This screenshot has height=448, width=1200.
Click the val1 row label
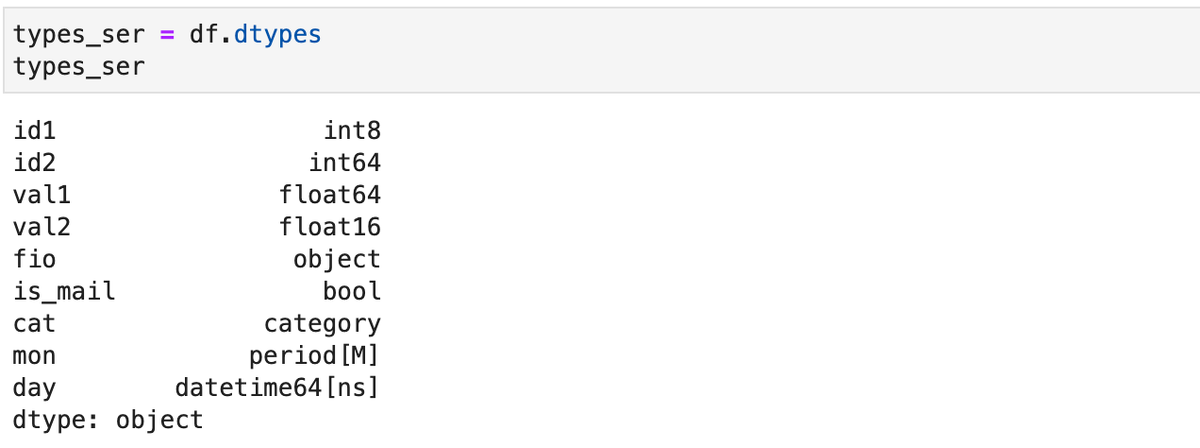point(43,194)
